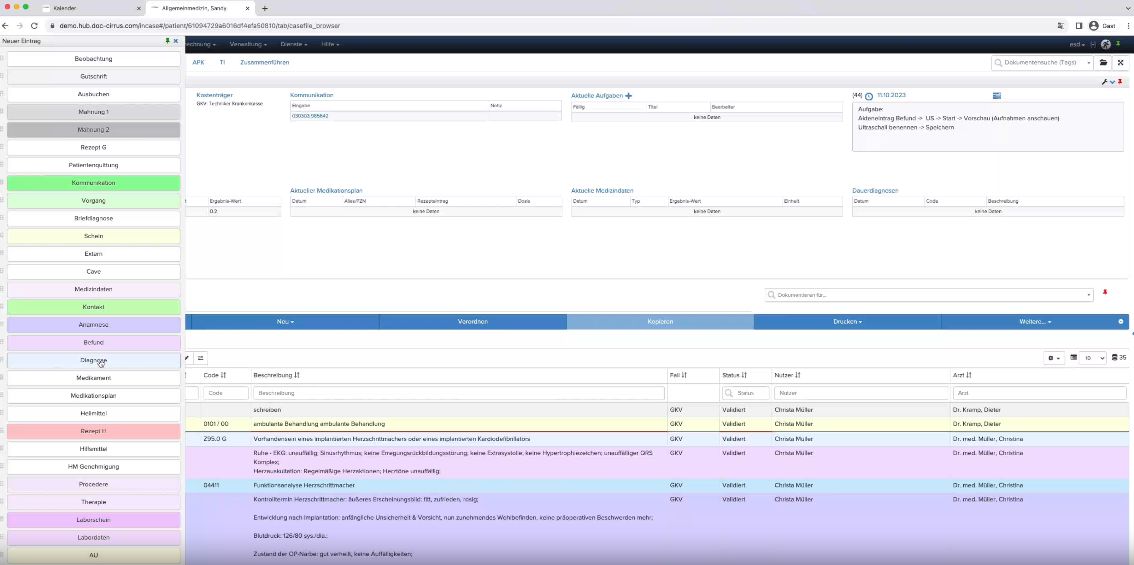Switch to the APK tab
Viewport: 1134px width, 565px height.
tap(198, 63)
